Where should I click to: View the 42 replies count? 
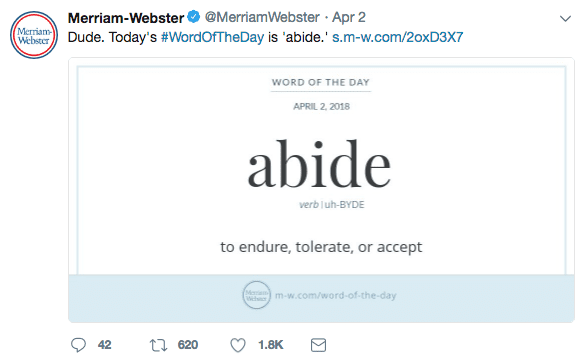coord(104,345)
